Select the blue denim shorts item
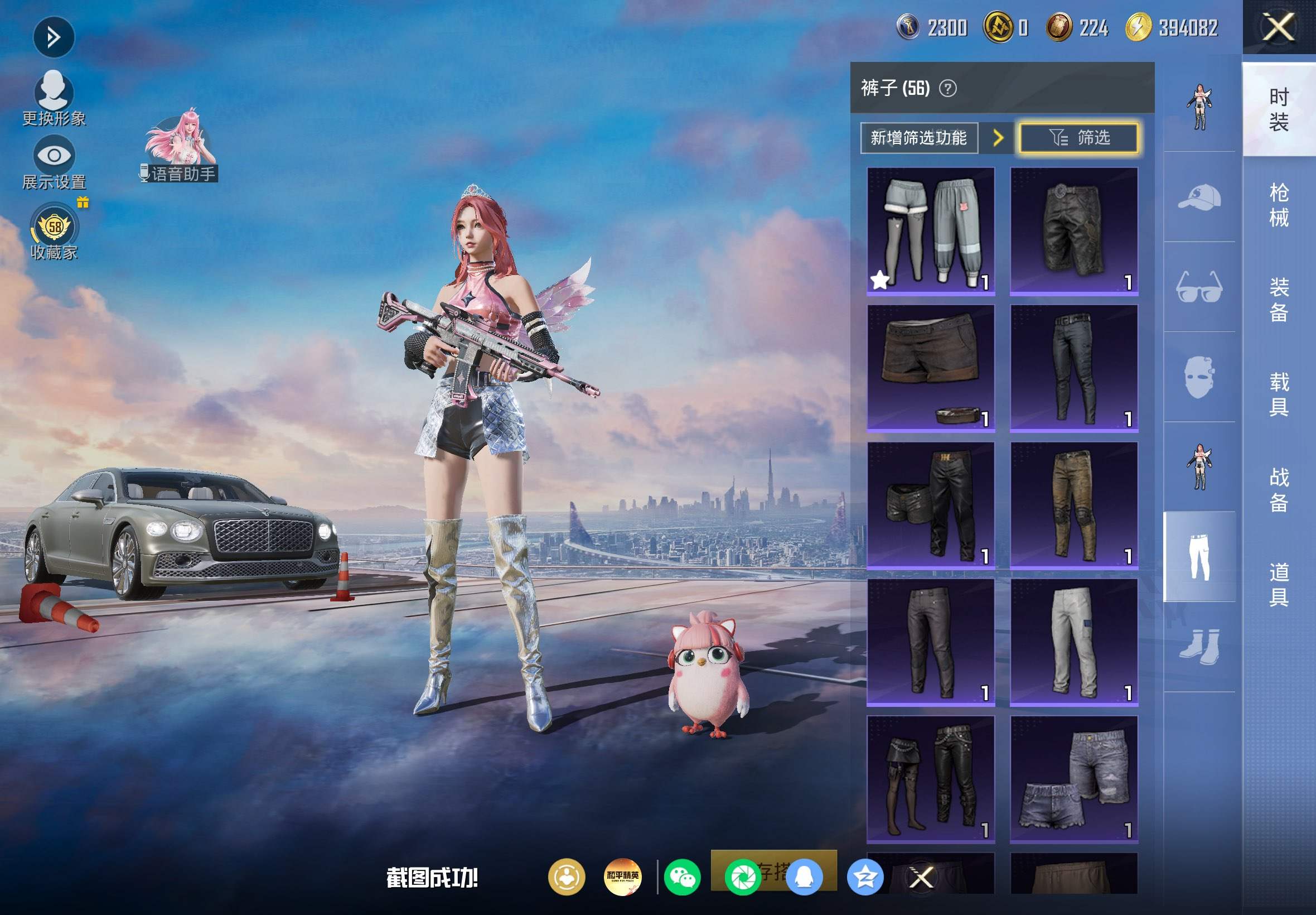Screen dimensions: 1316x915 pos(1073,779)
